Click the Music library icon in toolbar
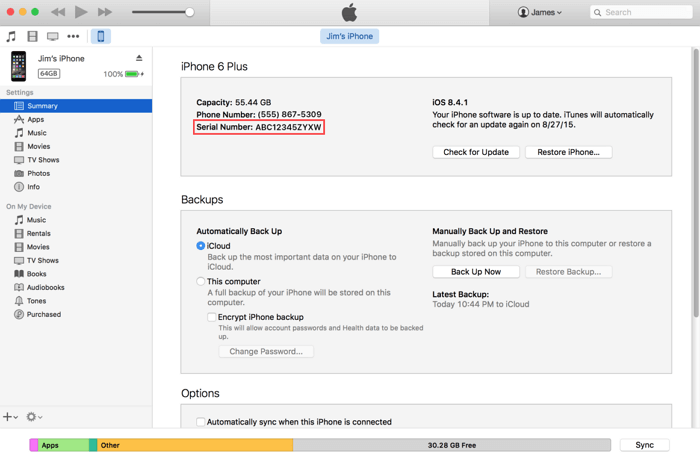Screen dimensions: 700x460 [x=11, y=37]
